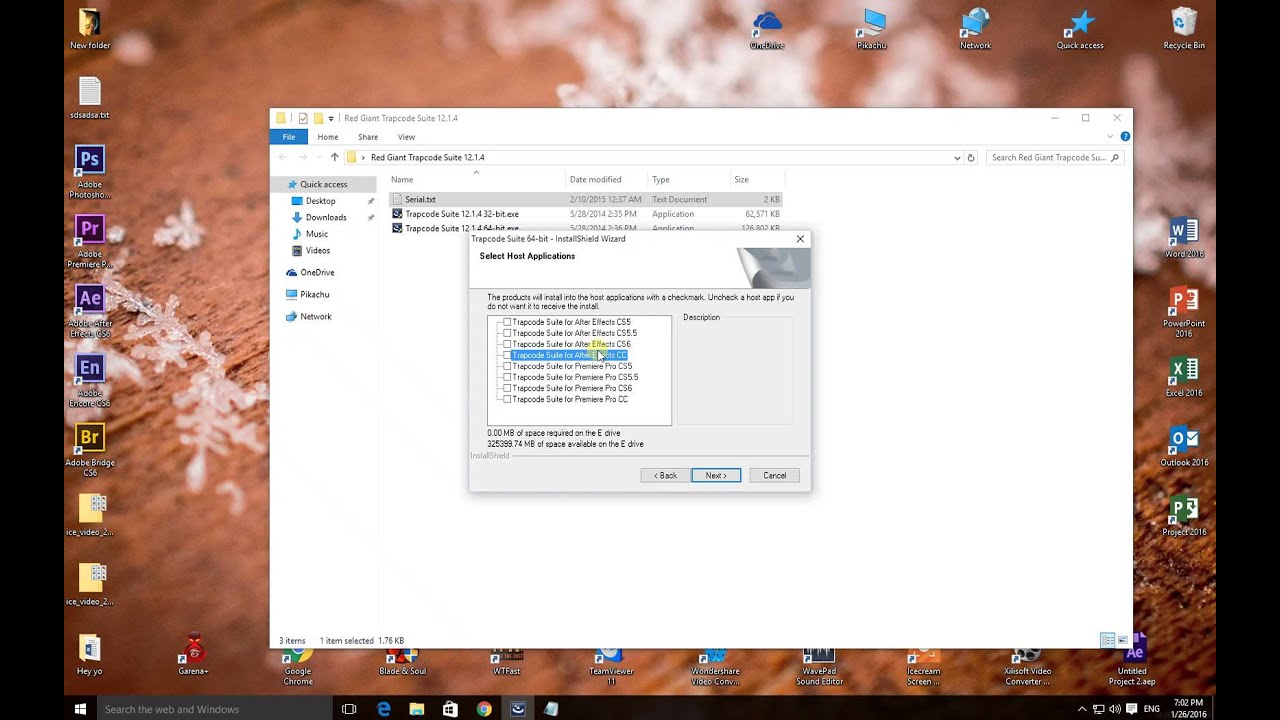This screenshot has width=1280, height=720.
Task: Launch PowerPoint 2016 from the desktop
Action: 1184,311
